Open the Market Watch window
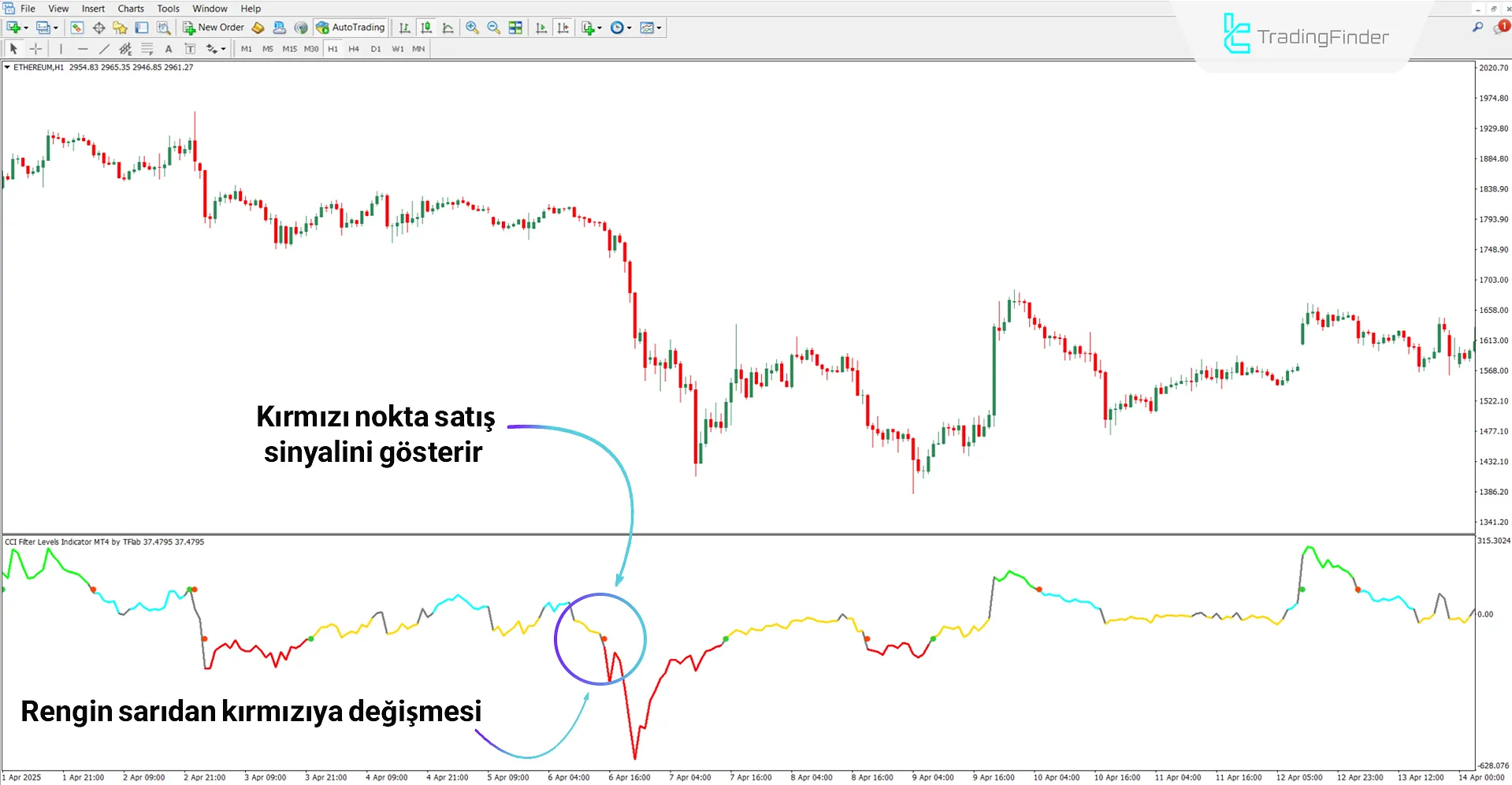 pyautogui.click(x=76, y=27)
